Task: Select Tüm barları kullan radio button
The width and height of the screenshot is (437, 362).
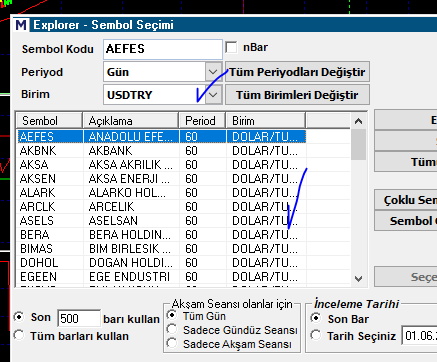Action: [19, 335]
